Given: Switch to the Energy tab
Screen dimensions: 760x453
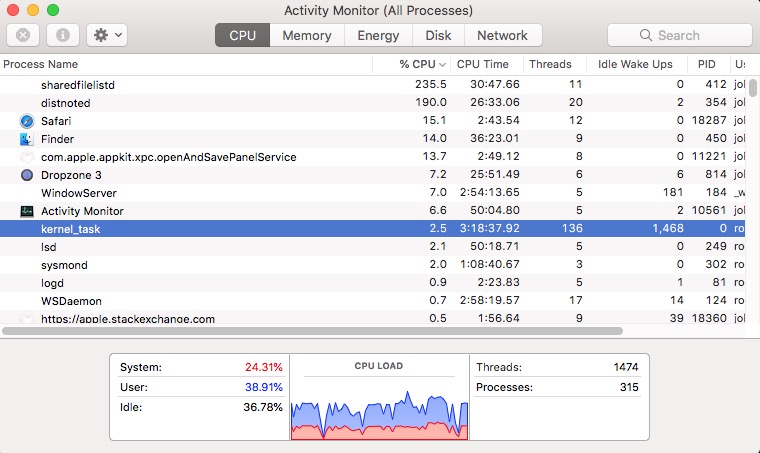Looking at the screenshot, I should click(378, 35).
